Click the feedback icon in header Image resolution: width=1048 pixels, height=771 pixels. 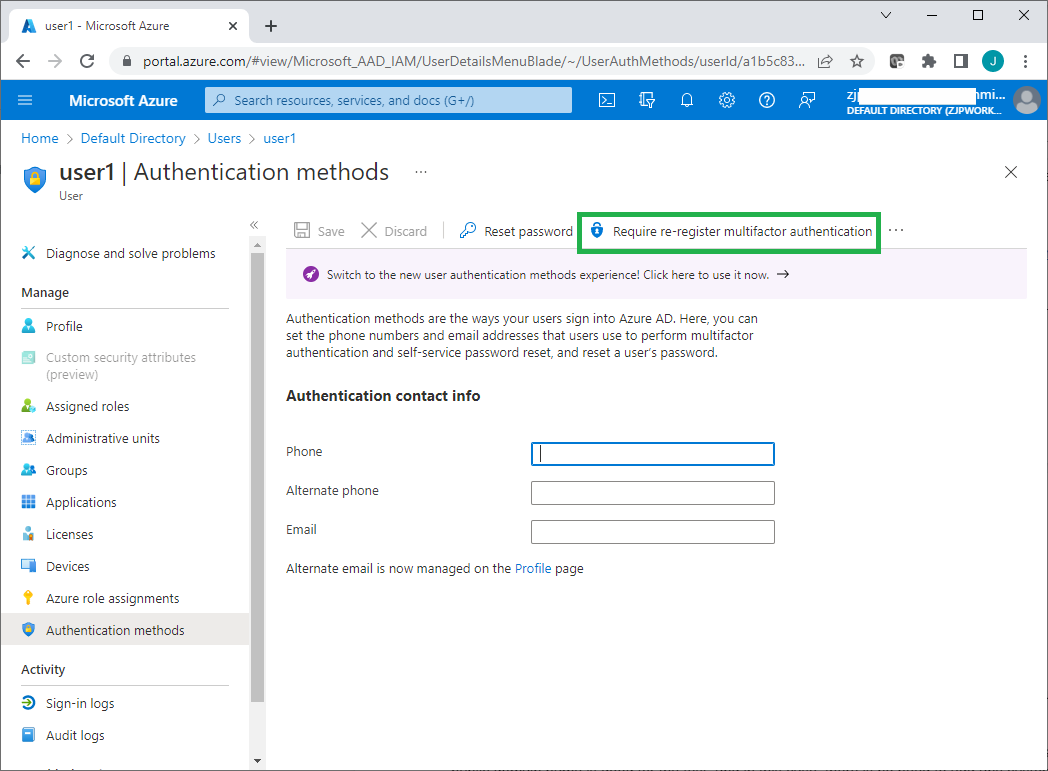click(807, 100)
